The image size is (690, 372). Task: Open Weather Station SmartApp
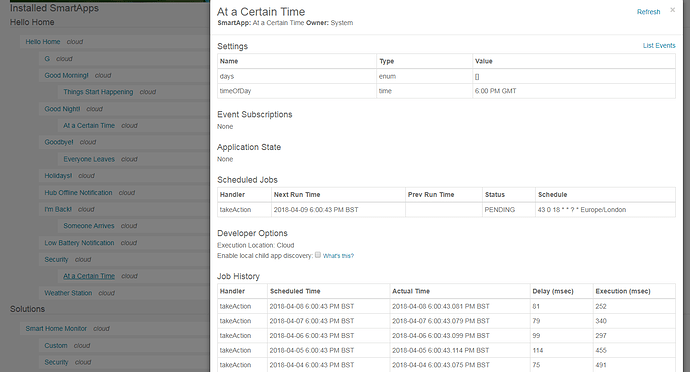68,293
